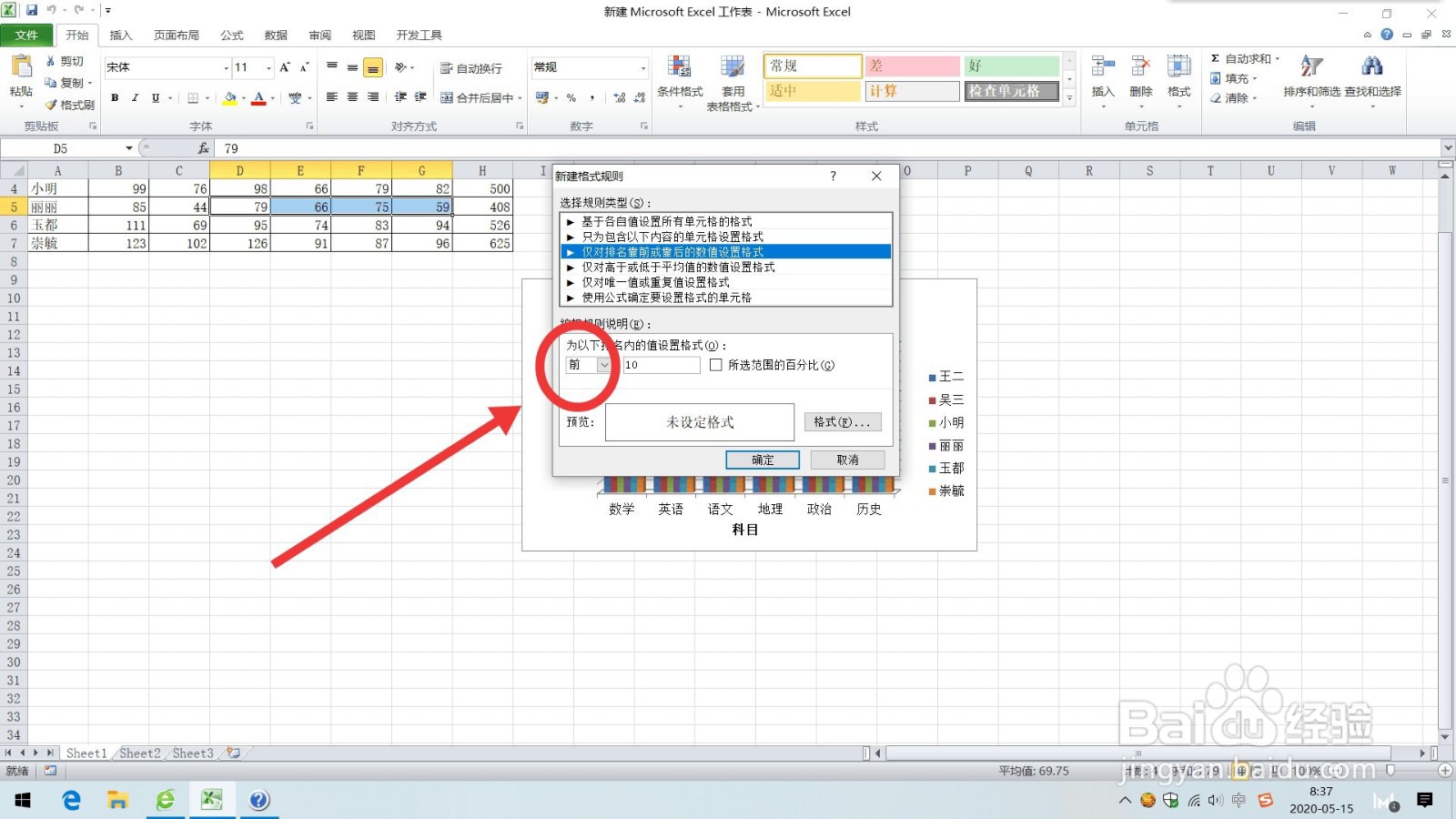Open the Name Box dropdown arrow
1456x819 pixels.
(x=129, y=148)
